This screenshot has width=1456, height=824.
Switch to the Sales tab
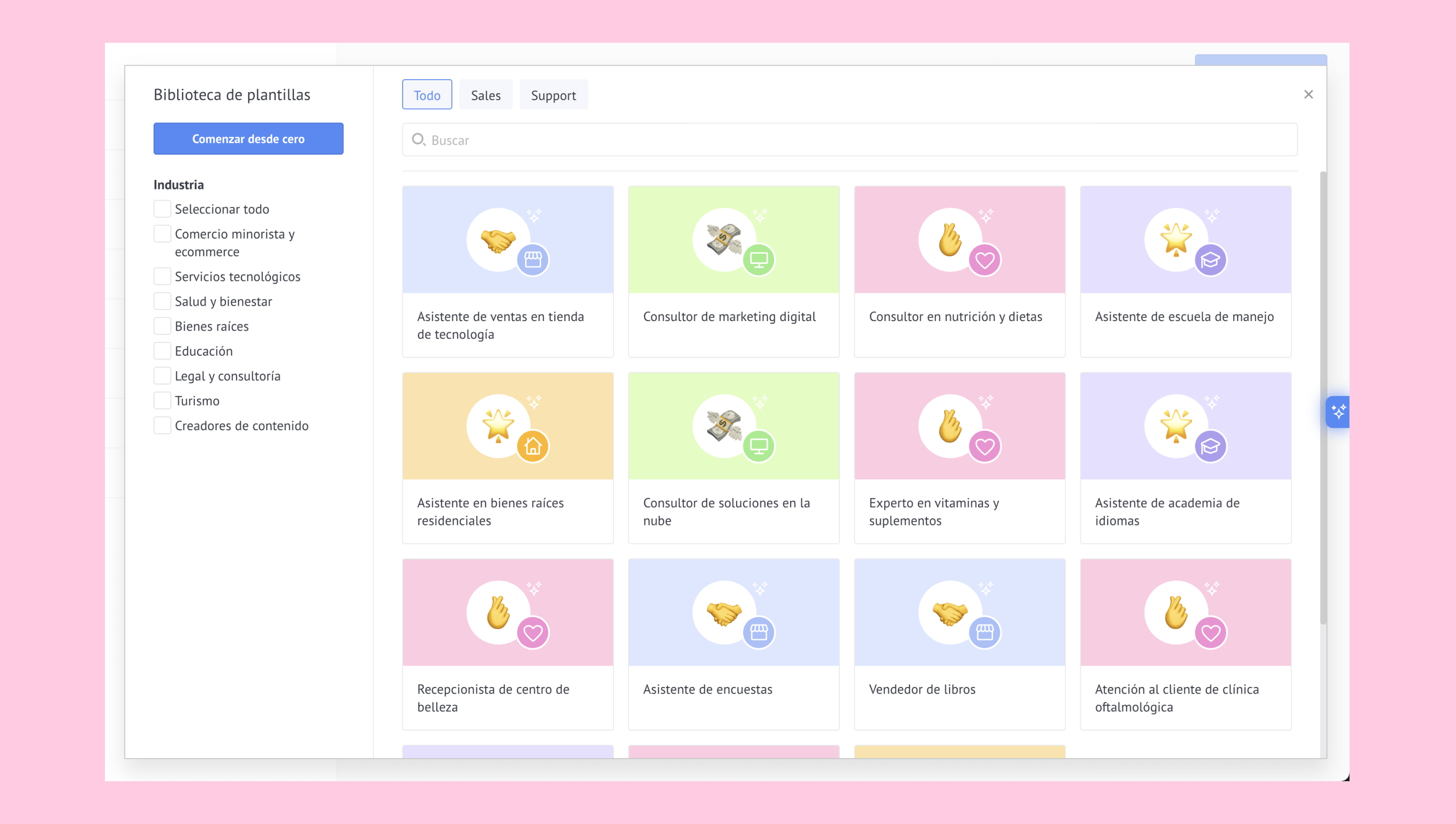(486, 95)
